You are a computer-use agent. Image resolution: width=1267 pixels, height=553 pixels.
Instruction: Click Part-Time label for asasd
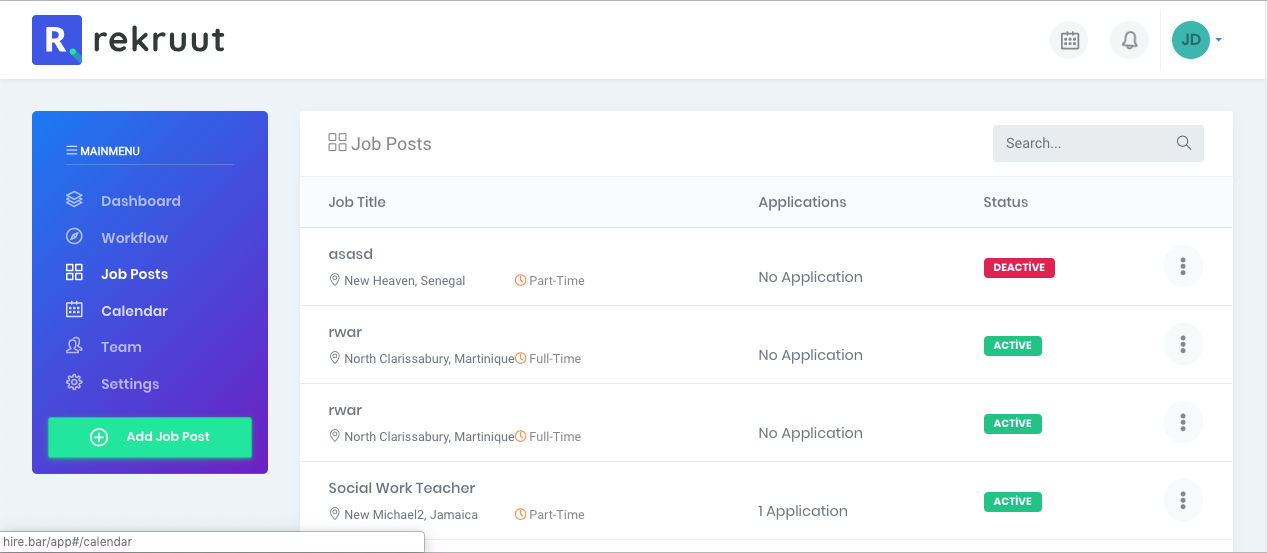click(557, 281)
